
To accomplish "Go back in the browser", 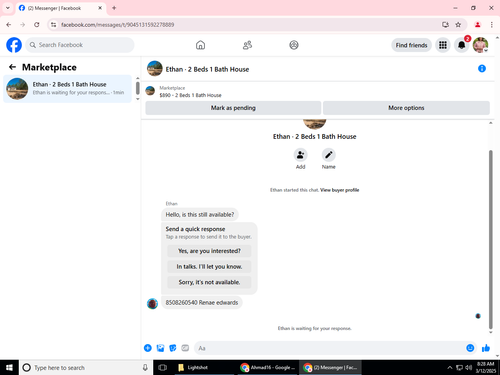I will (x=9, y=25).
